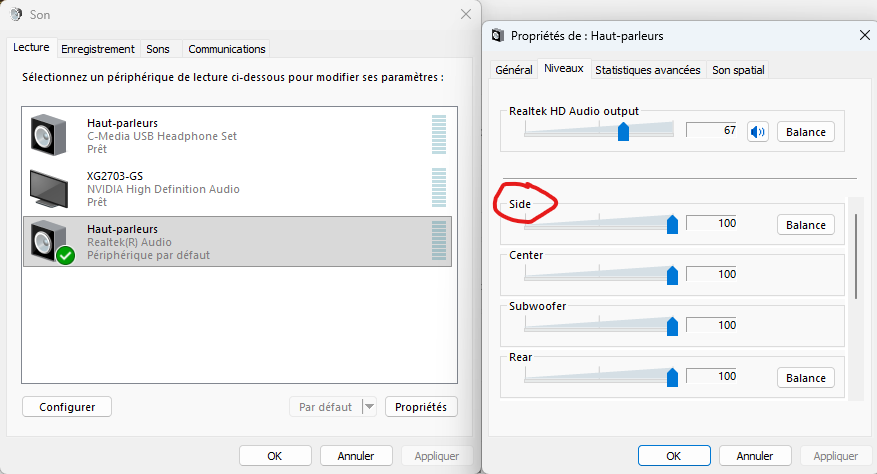
Task: Click the Son window speaker title icon
Action: pyautogui.click(x=15, y=15)
